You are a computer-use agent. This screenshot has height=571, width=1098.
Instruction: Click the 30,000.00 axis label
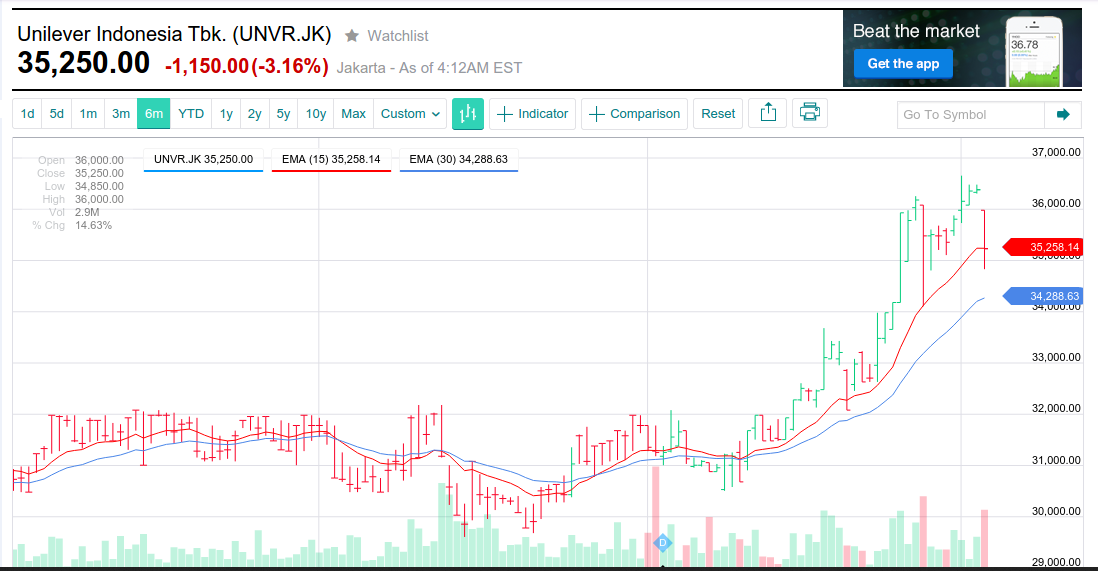point(1056,511)
